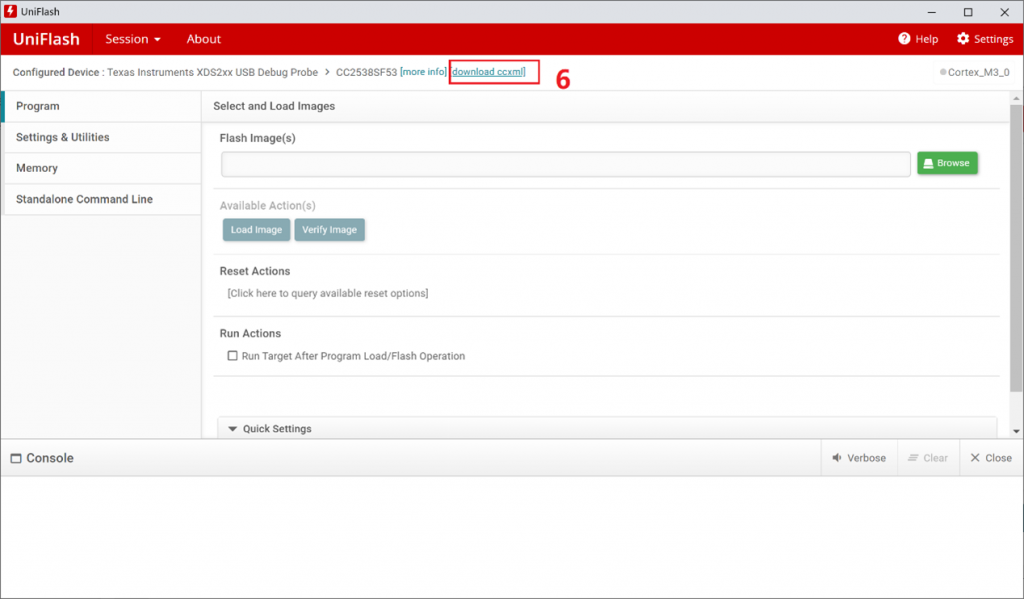Open the Session dropdown menu
Viewport: 1024px width, 599px height.
(133, 39)
